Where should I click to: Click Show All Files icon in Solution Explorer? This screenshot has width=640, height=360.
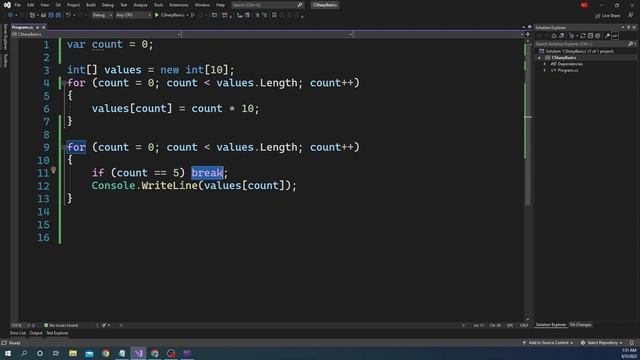pyautogui.click(x=598, y=36)
